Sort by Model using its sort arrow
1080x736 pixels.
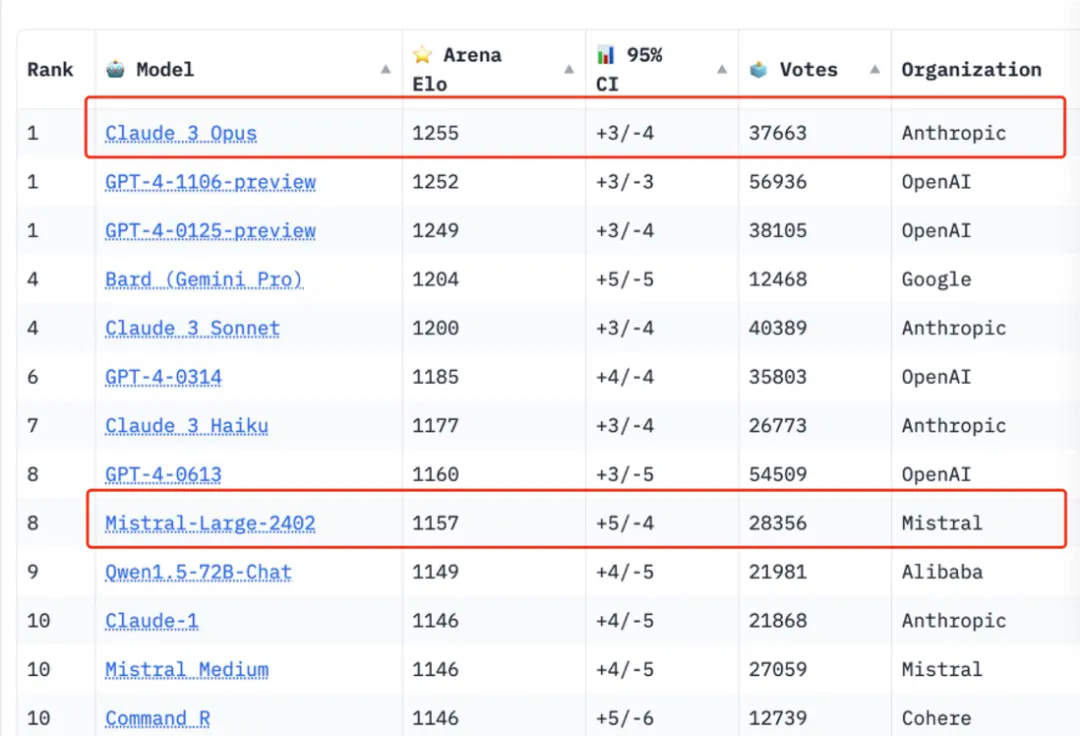coord(386,70)
